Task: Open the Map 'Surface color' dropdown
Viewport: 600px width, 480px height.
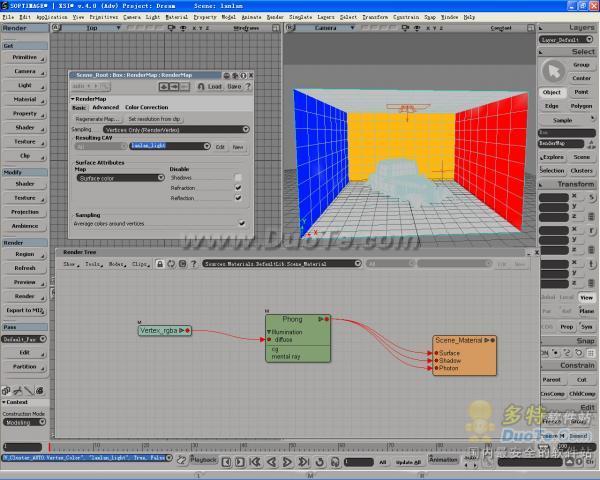Action: 120,178
